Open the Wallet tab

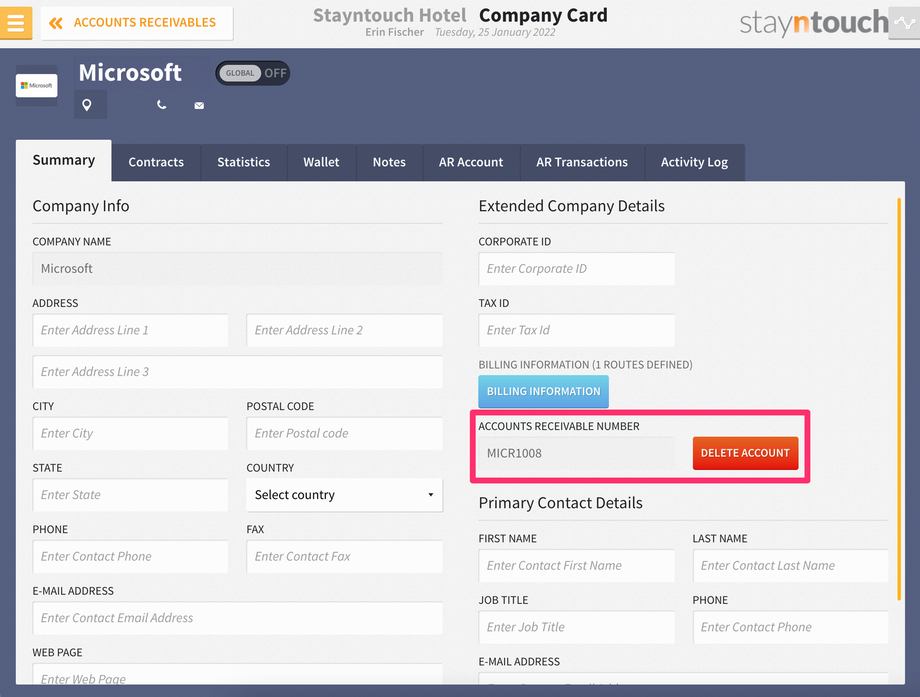(x=321, y=163)
